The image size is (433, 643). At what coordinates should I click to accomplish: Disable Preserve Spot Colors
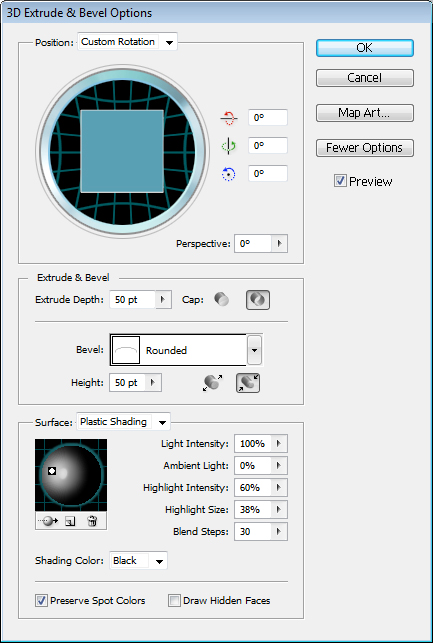[41, 601]
